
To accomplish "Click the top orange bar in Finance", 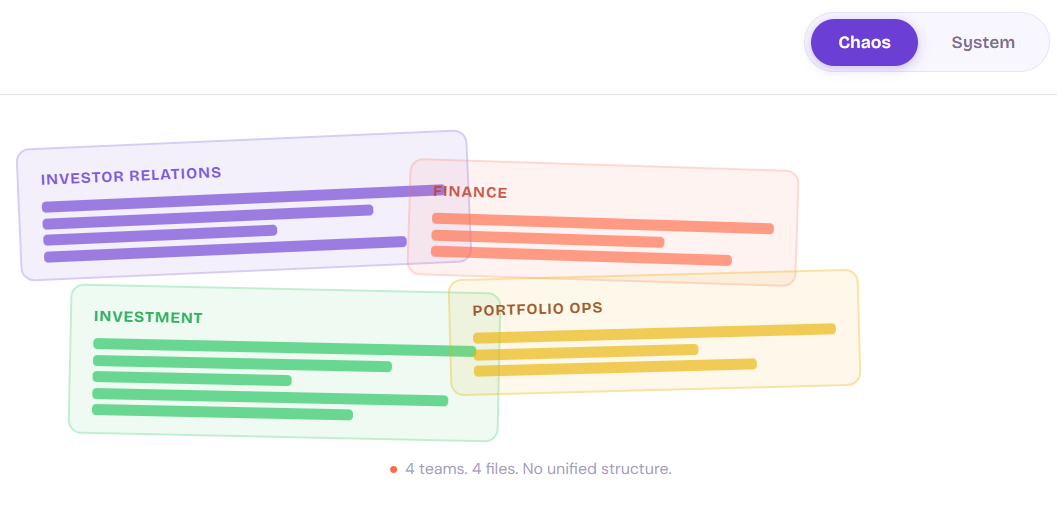I will [x=603, y=224].
